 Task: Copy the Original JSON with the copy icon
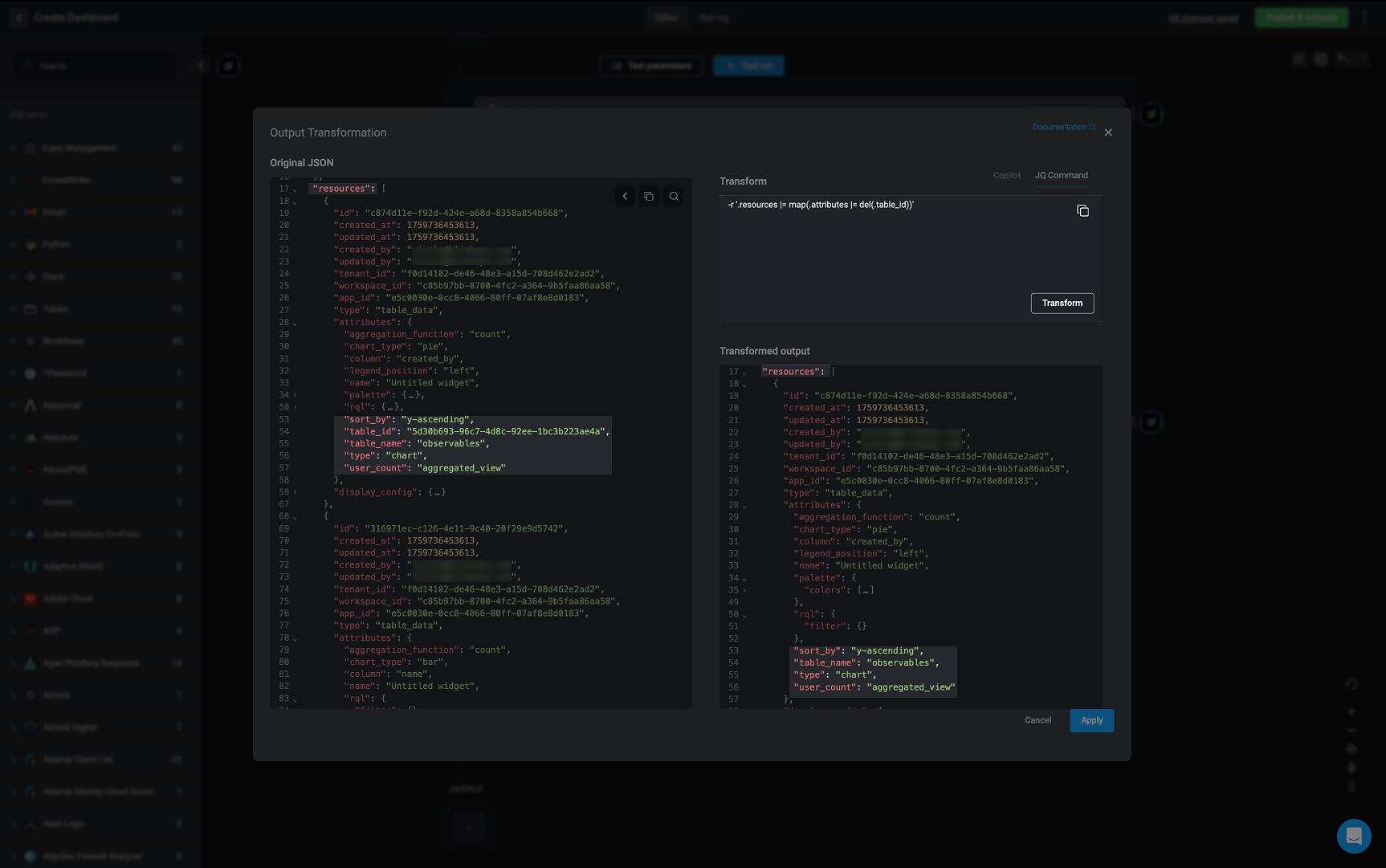[x=649, y=196]
